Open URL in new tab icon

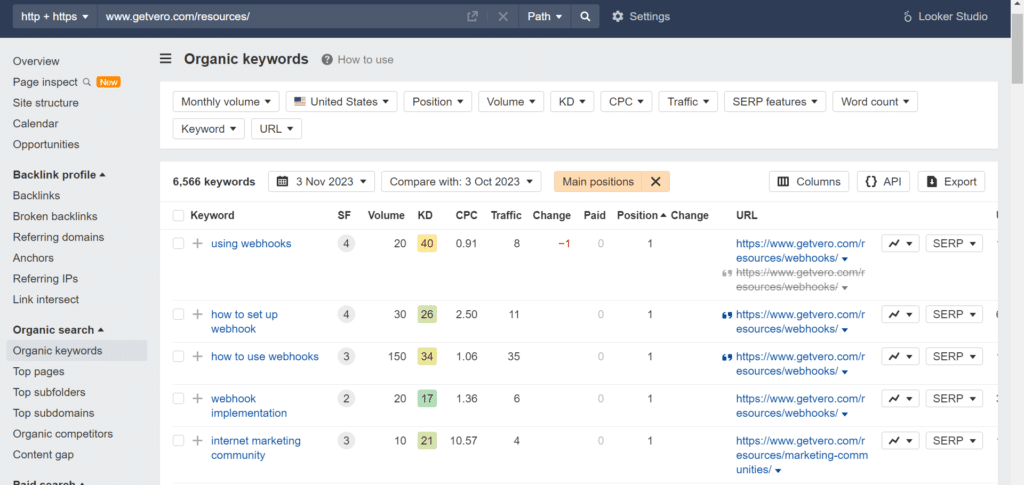tap(472, 17)
